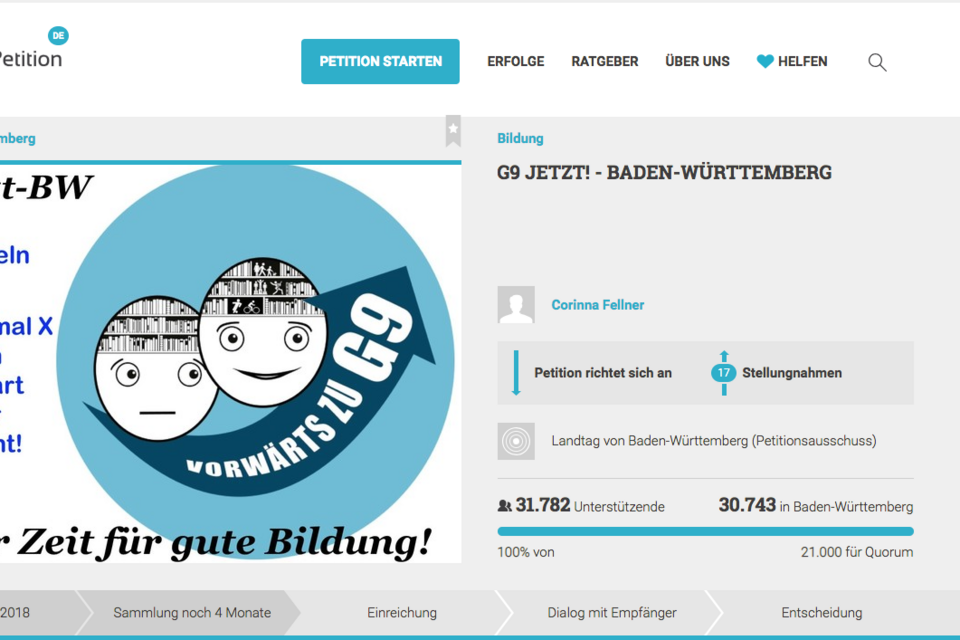Click the heart icon beside HELFEN
This screenshot has height=640, width=960.
[x=765, y=61]
